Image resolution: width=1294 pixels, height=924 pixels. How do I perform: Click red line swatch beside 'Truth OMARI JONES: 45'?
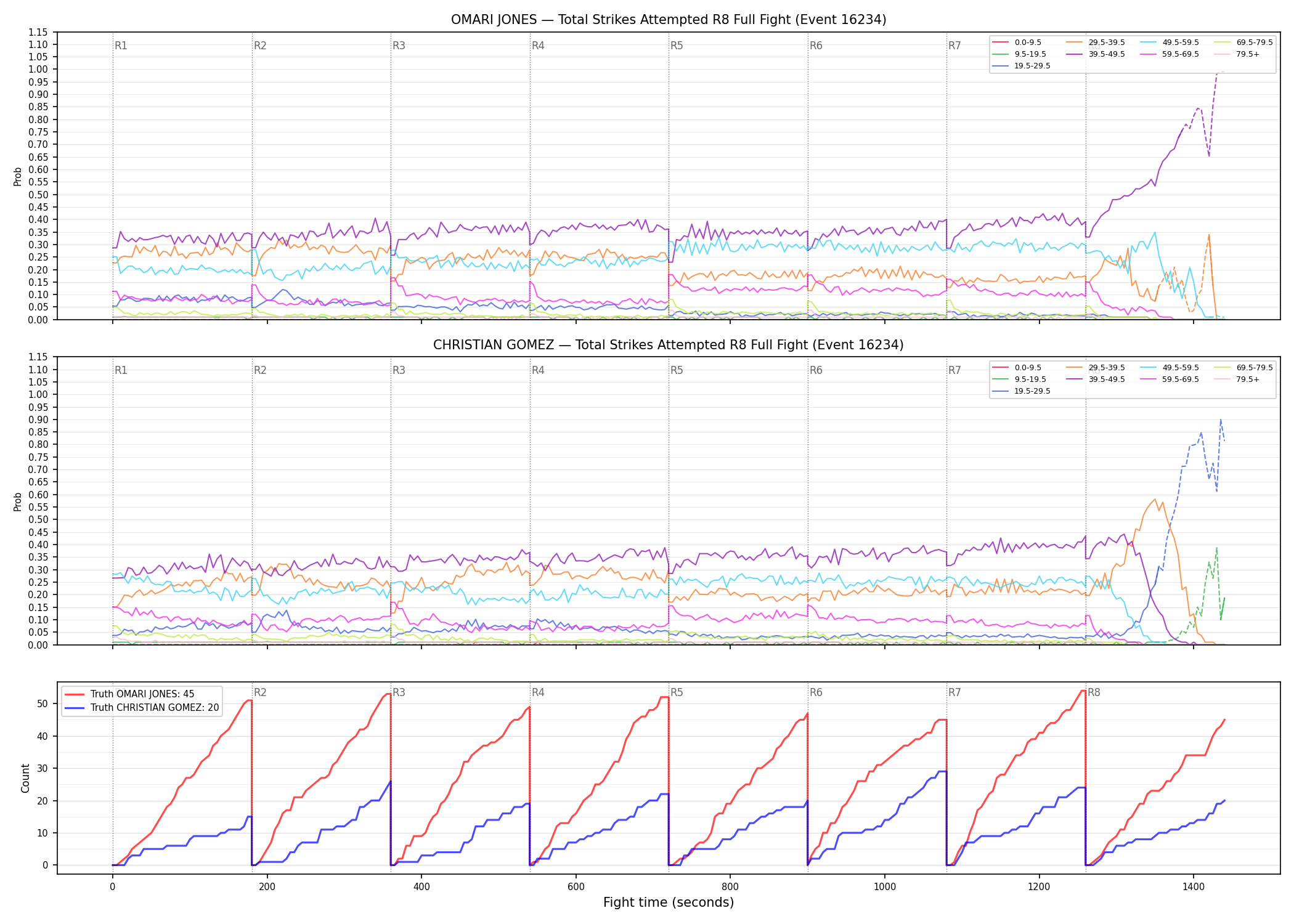(x=75, y=694)
